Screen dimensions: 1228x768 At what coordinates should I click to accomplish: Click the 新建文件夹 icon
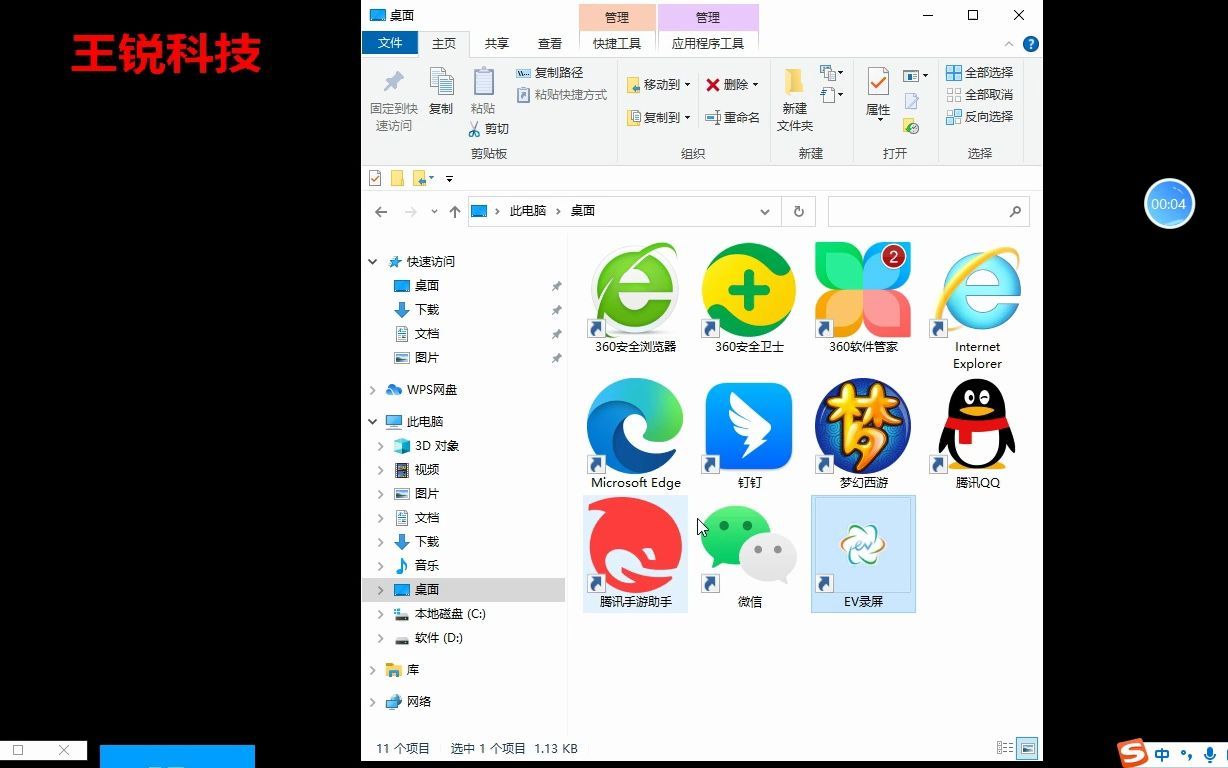(x=794, y=82)
